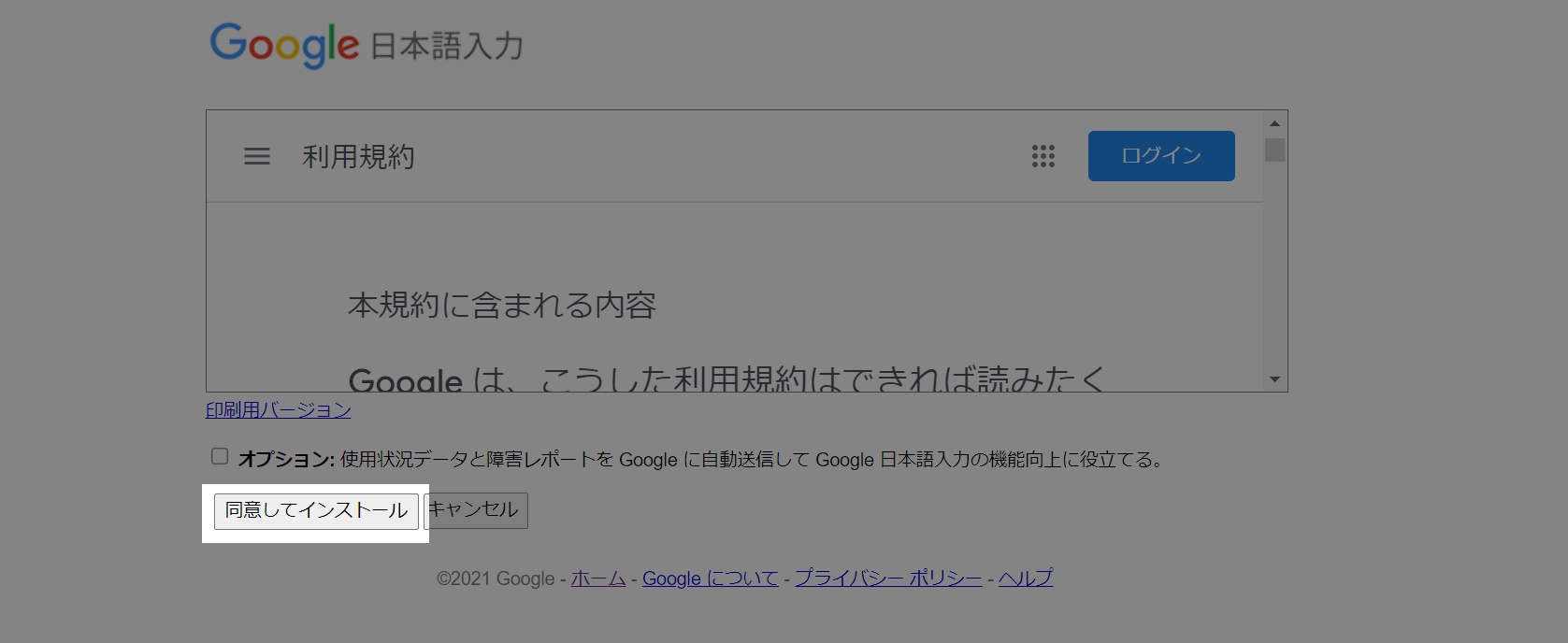Enable the usage statistics オプション checkbox
This screenshot has width=1568, height=643.
220,457
